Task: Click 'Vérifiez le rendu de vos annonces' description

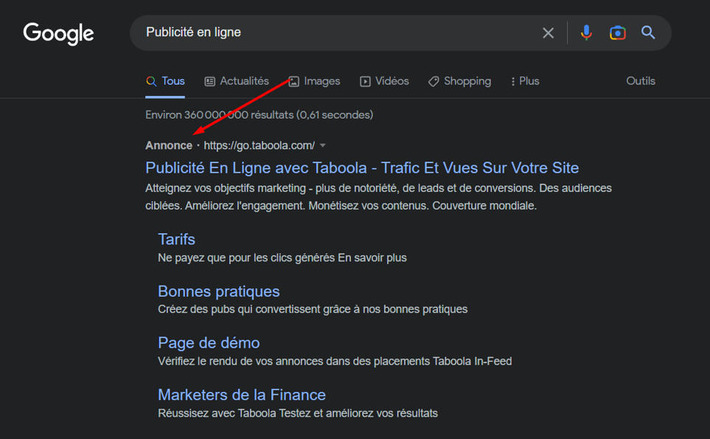Action: click(335, 362)
